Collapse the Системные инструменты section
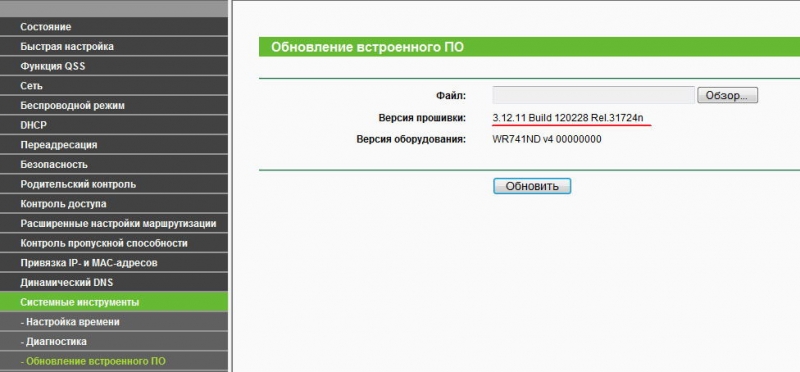 pos(114,302)
